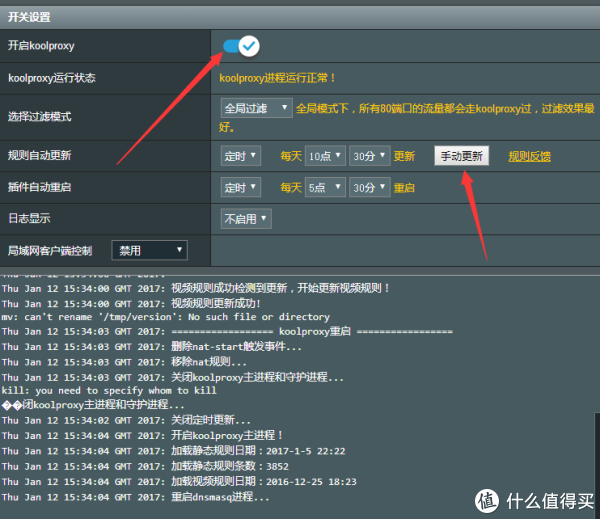Click log line 加载视频规则日期：2016-12-25 18:23
This screenshot has height=519, width=600.
[179, 481]
